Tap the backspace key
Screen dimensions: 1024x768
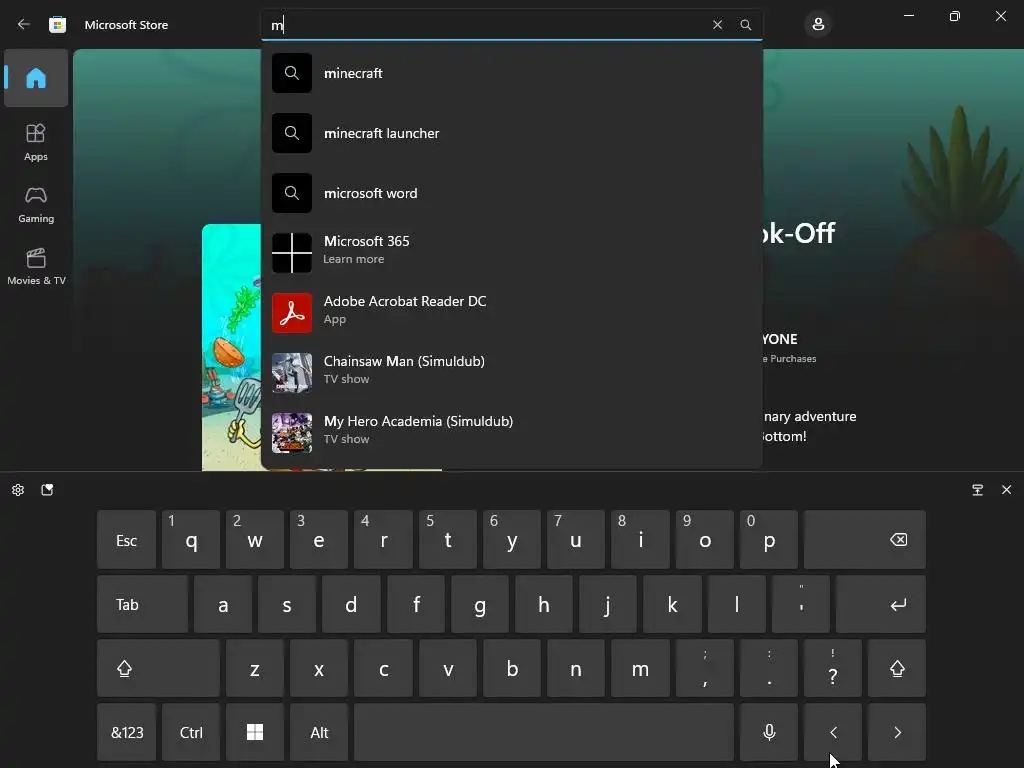coord(865,540)
